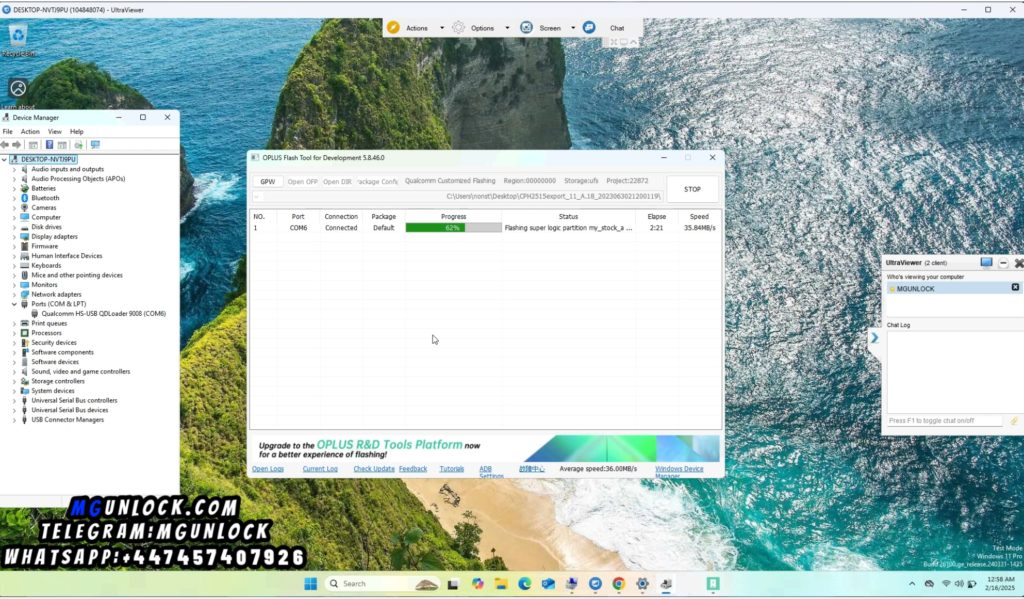The height and width of the screenshot is (599, 1024).
Task: Open Options dropdown arrow in UltraViewer toolbar
Action: click(x=507, y=28)
